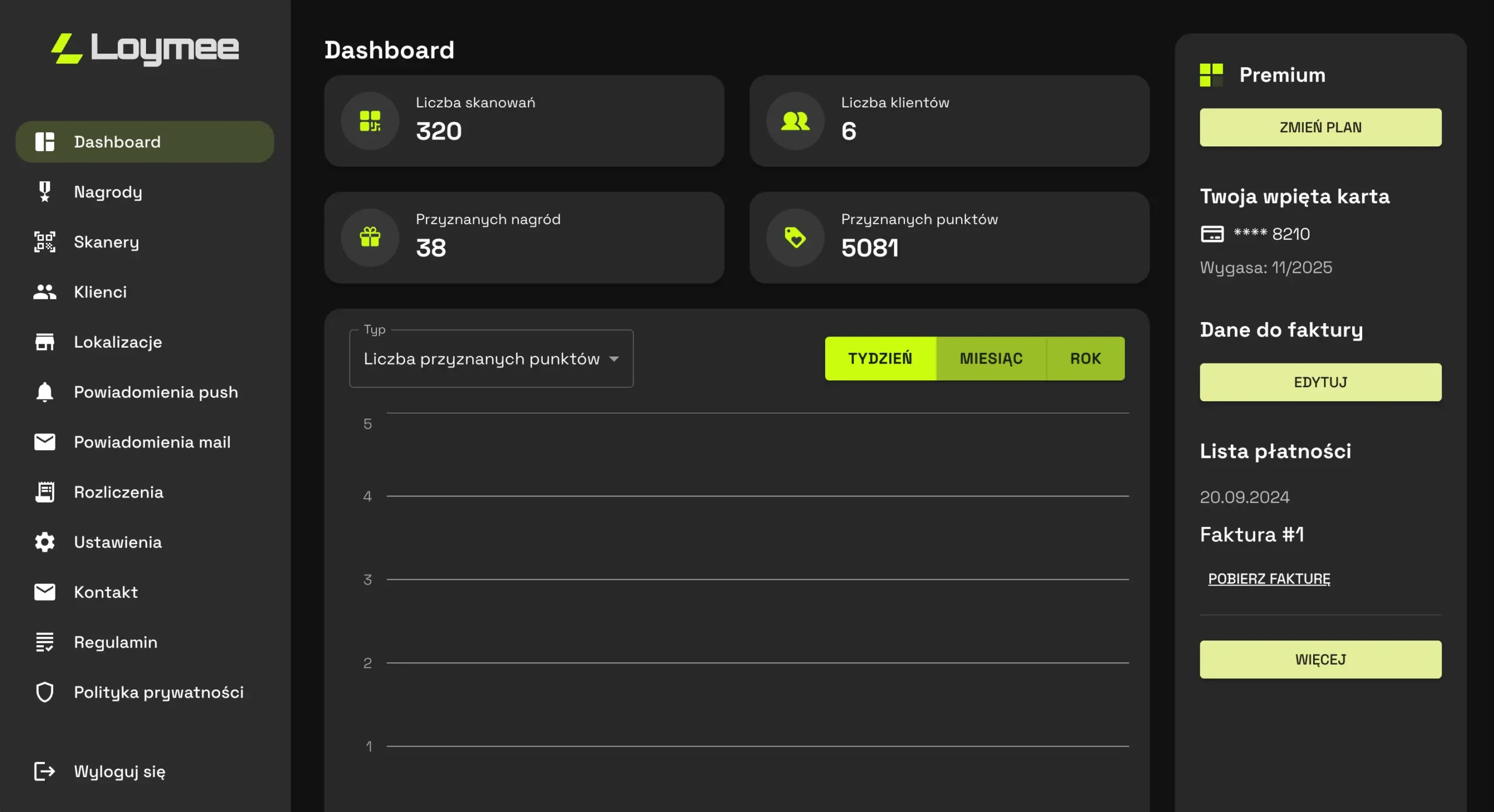Screen dimensions: 1494x812
Task: Click the Ustawienia gear icon
Action: [44, 542]
